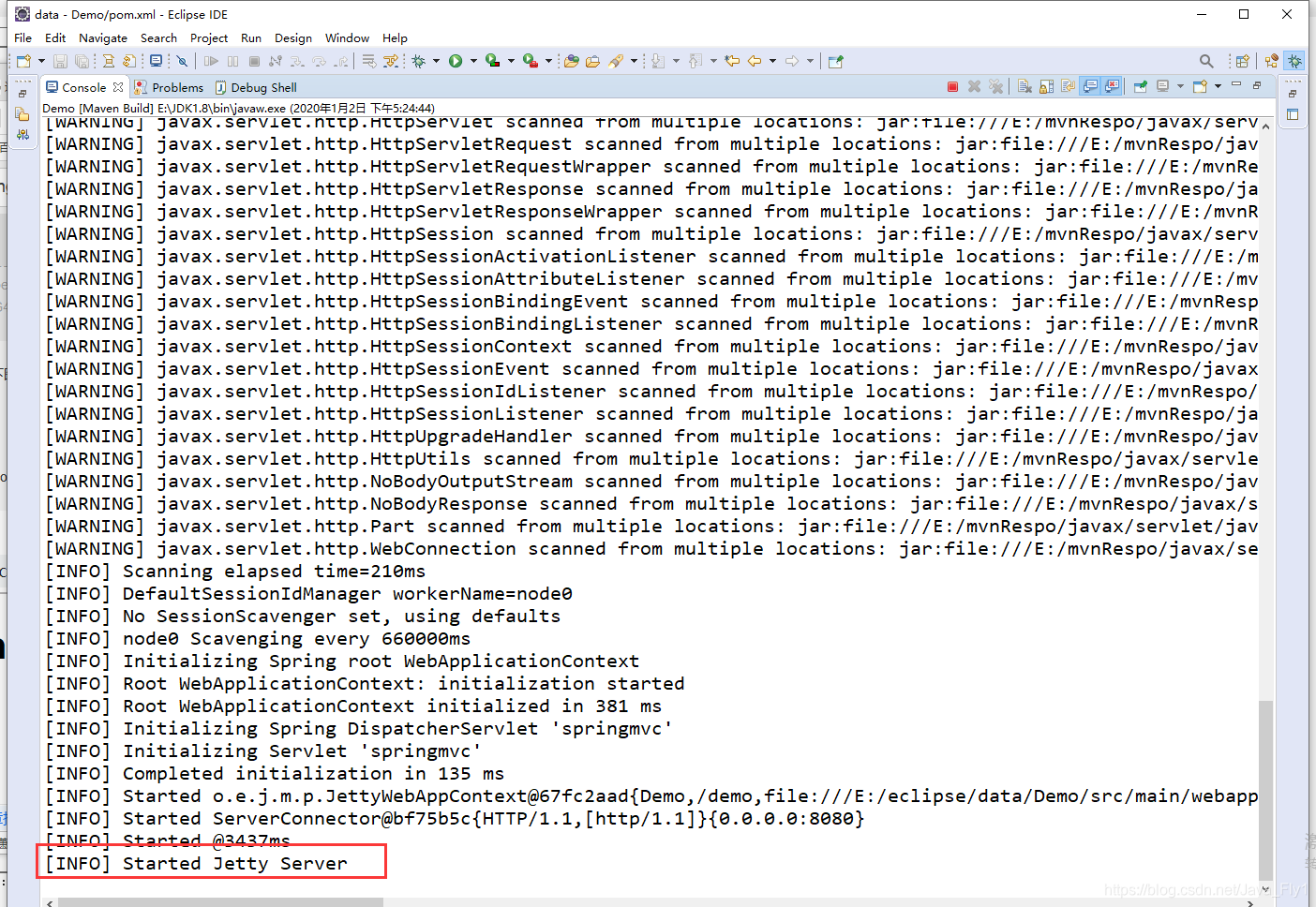Click the External Tools run icon

531,61
